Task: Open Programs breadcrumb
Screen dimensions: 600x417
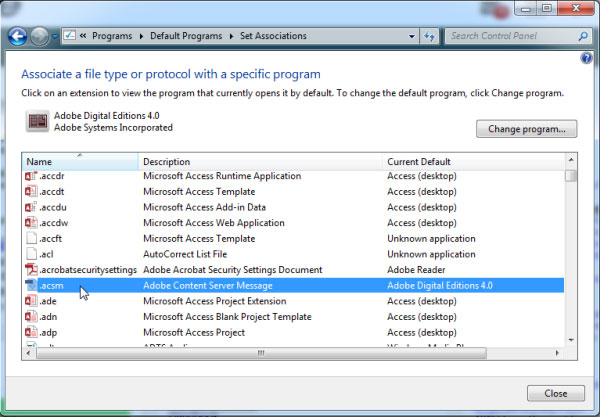Action: click(112, 36)
